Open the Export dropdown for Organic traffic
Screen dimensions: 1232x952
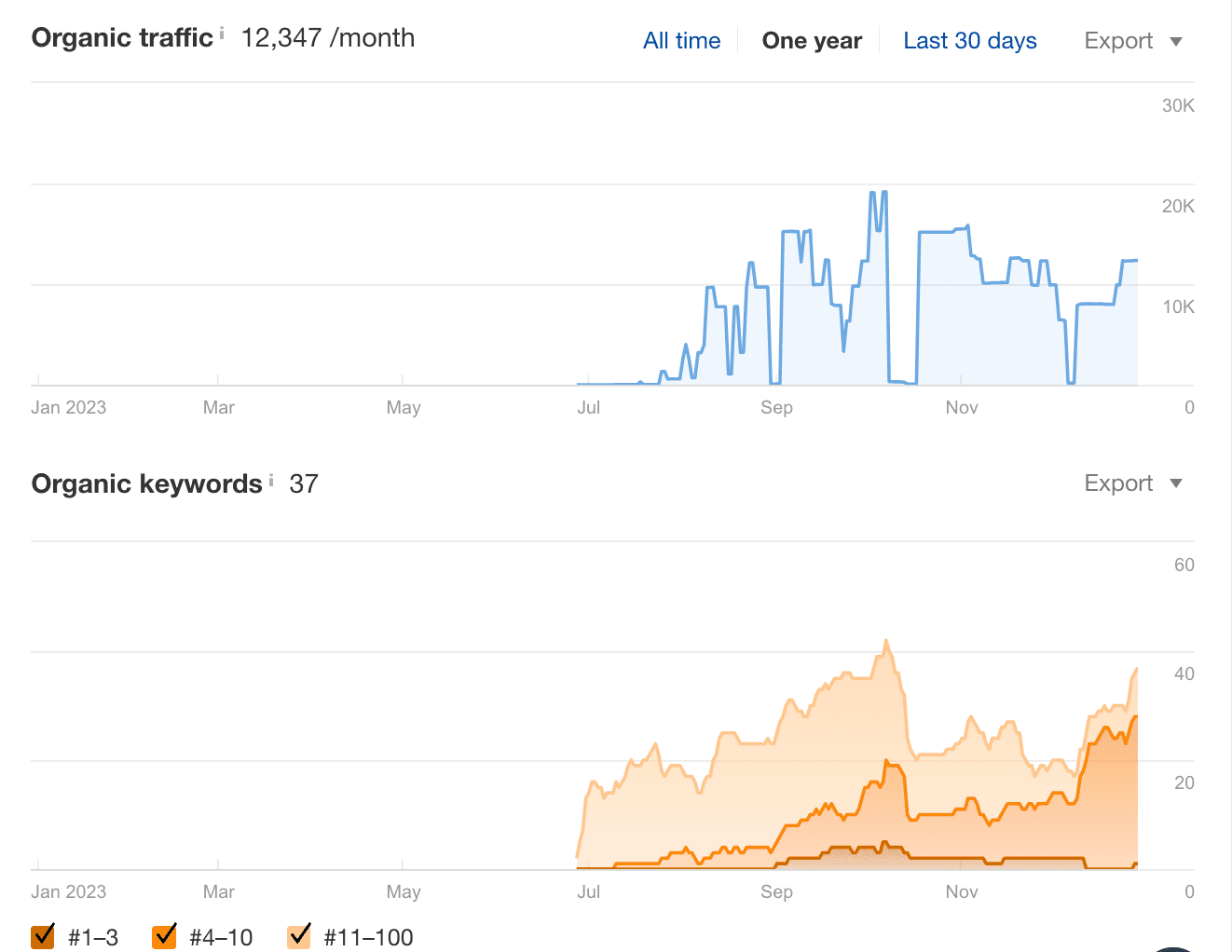1133,41
